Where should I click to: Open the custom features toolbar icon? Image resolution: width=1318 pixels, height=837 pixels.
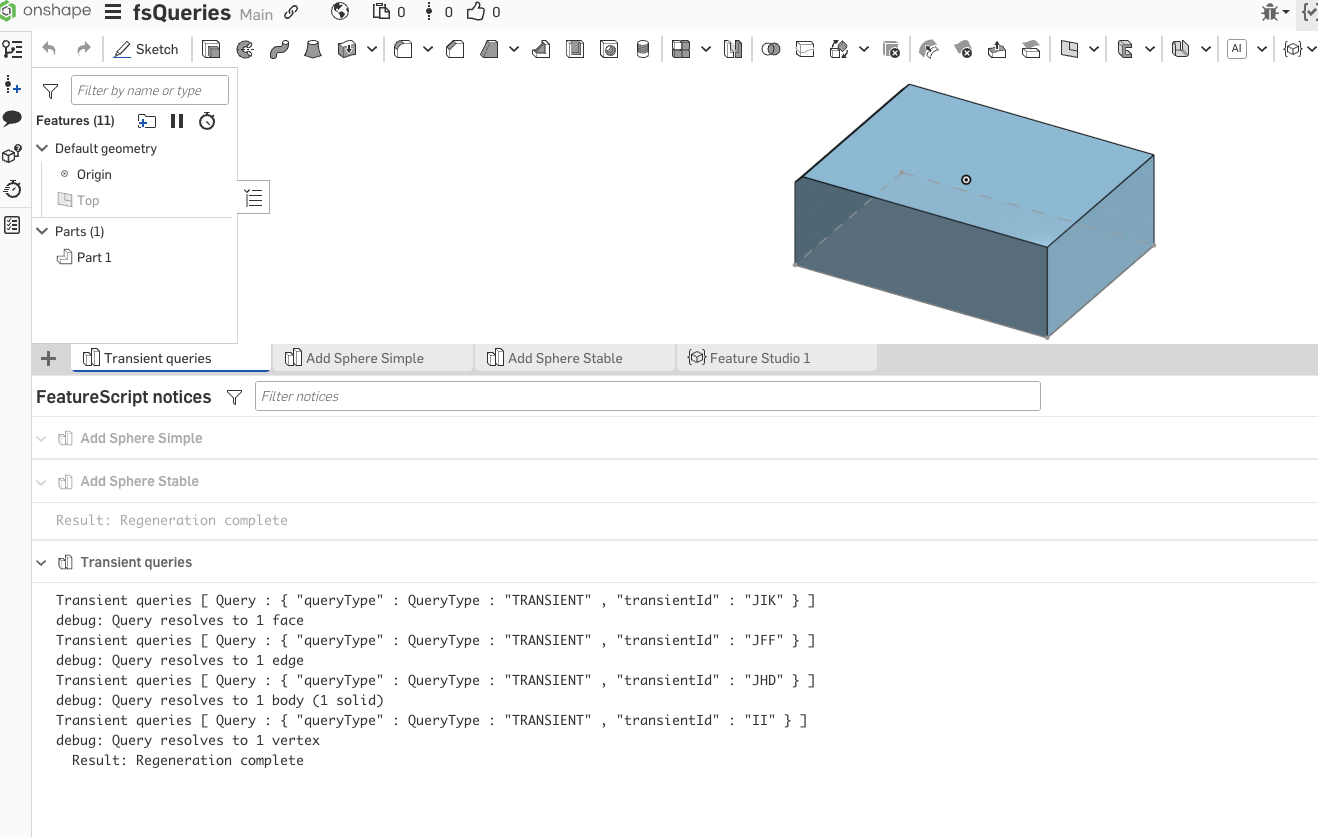coord(1292,49)
